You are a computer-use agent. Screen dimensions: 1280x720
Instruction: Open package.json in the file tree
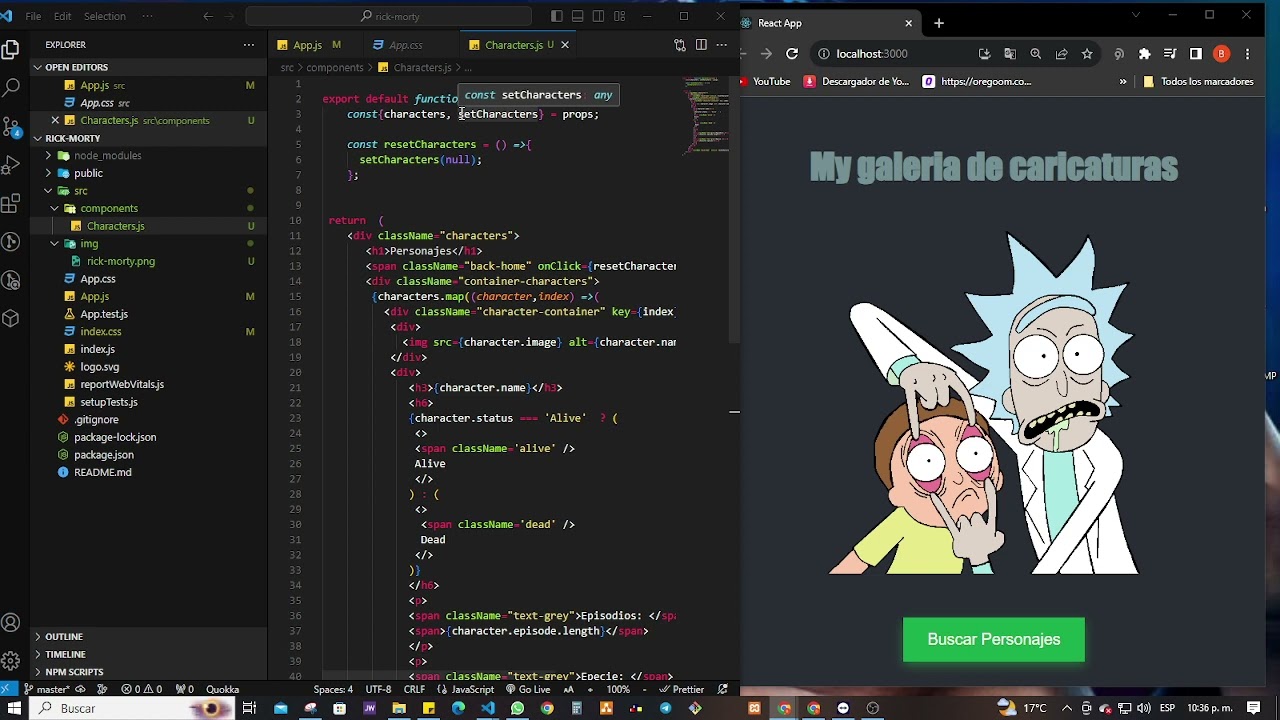[x=104, y=455]
